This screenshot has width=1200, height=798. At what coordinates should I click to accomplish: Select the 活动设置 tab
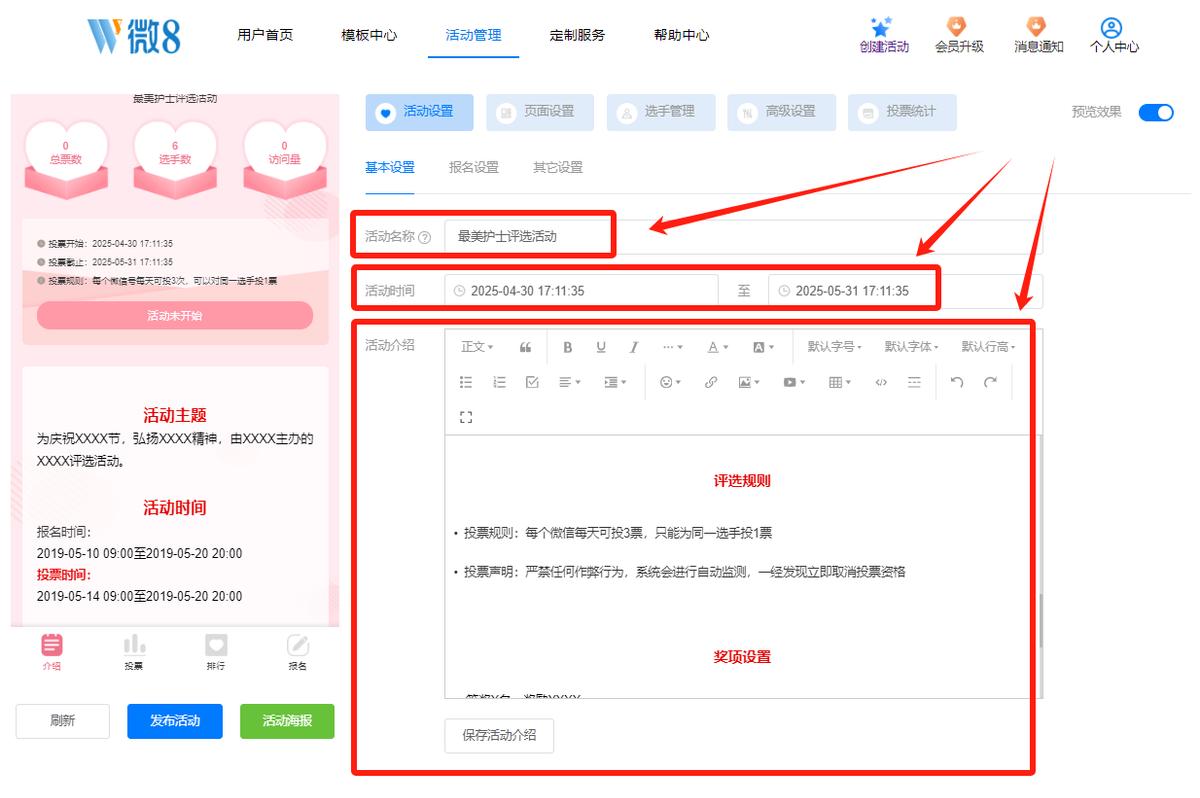tap(419, 112)
